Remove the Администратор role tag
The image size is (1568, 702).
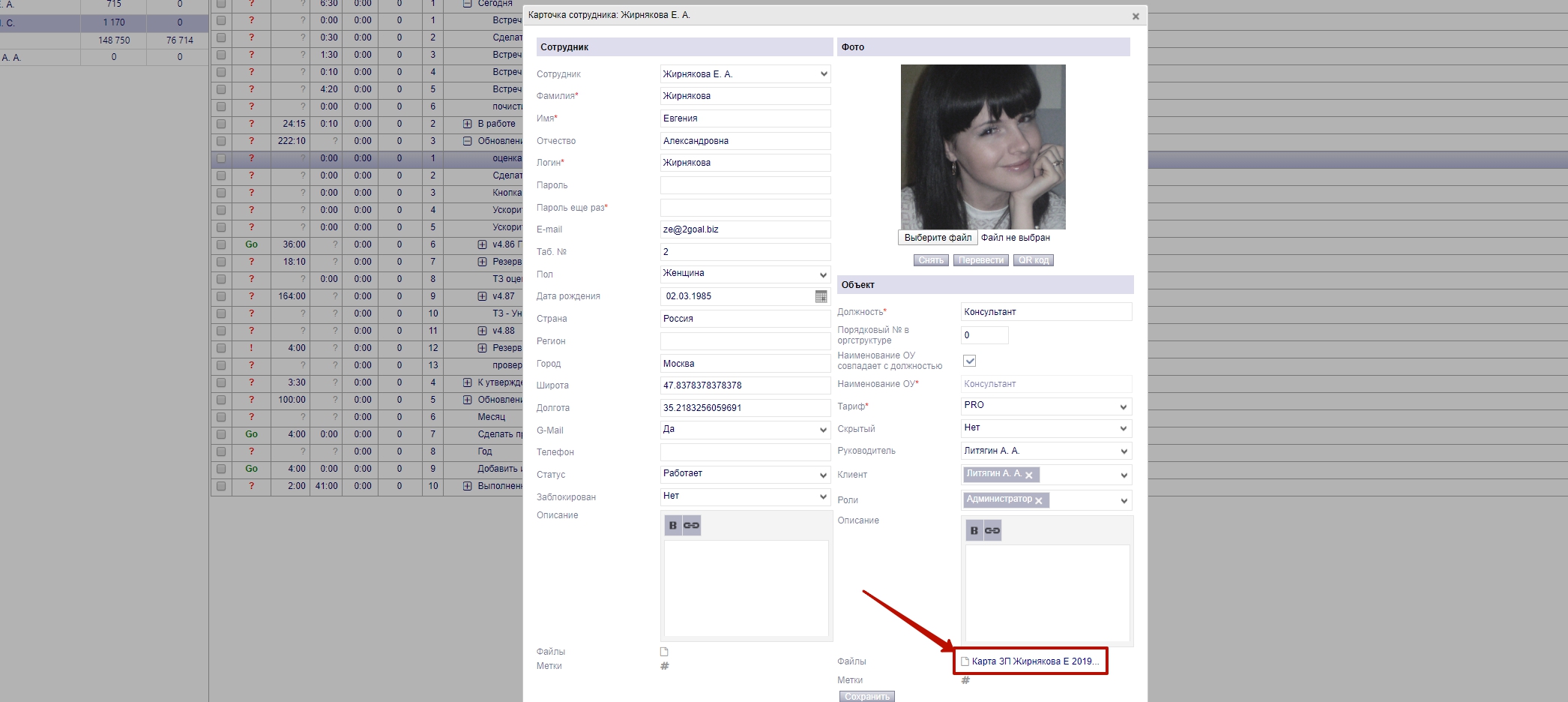pos(1039,501)
